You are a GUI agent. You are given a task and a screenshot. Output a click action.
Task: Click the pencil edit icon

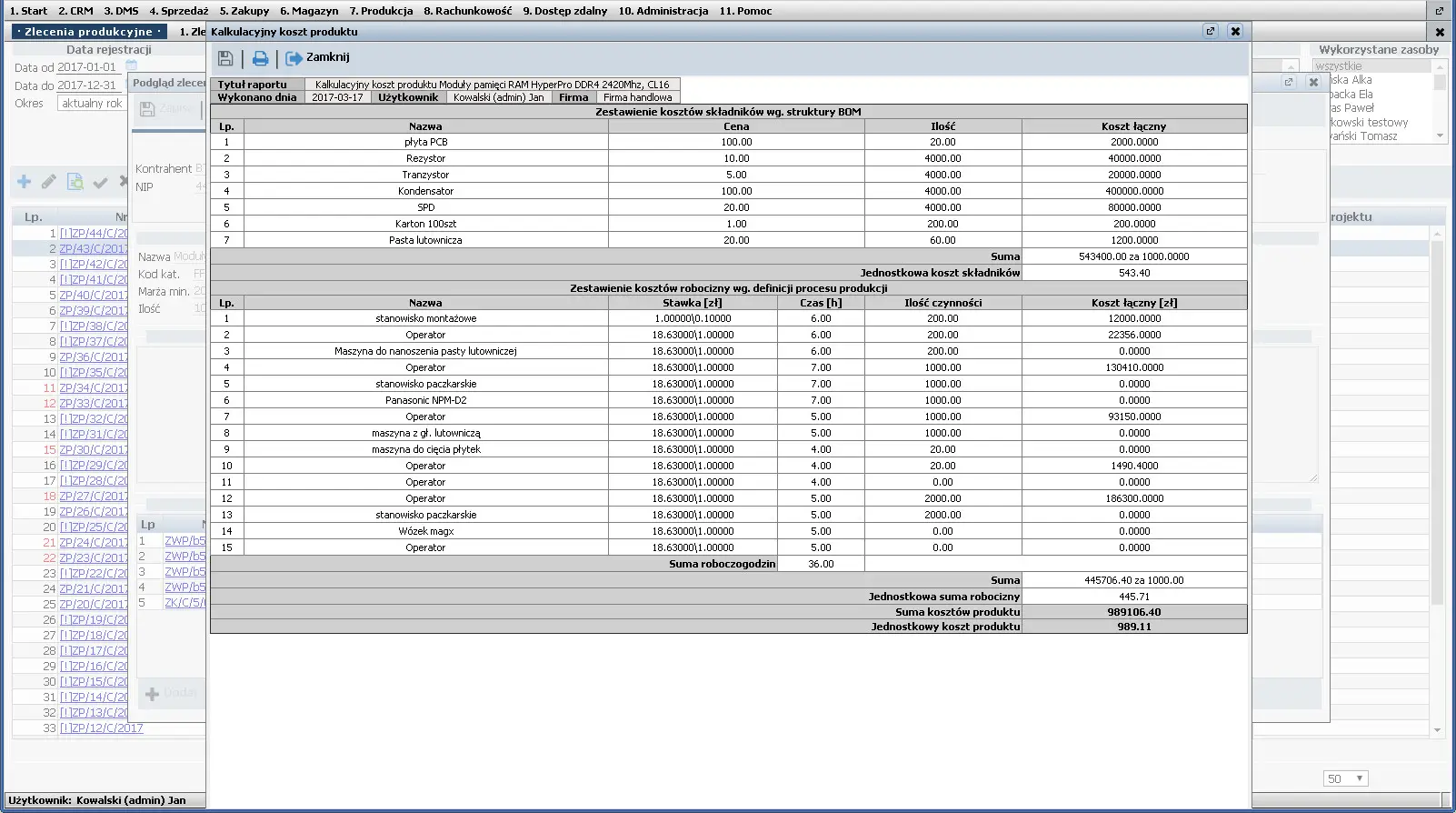[49, 182]
